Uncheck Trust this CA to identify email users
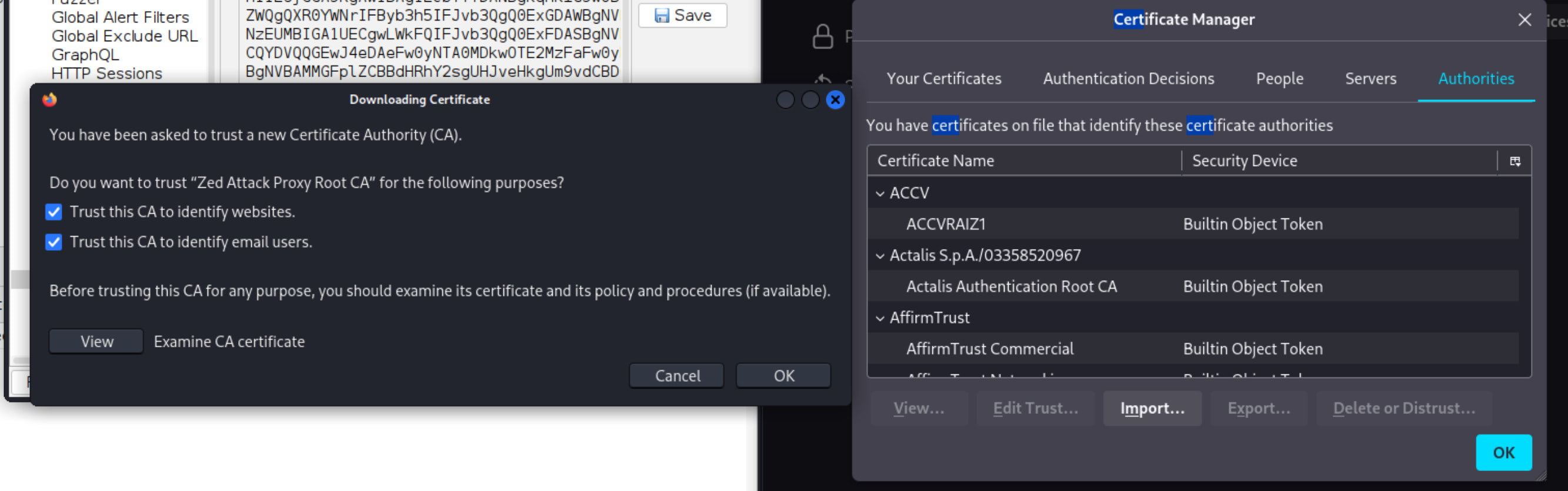The width and height of the screenshot is (1568, 491). click(54, 243)
